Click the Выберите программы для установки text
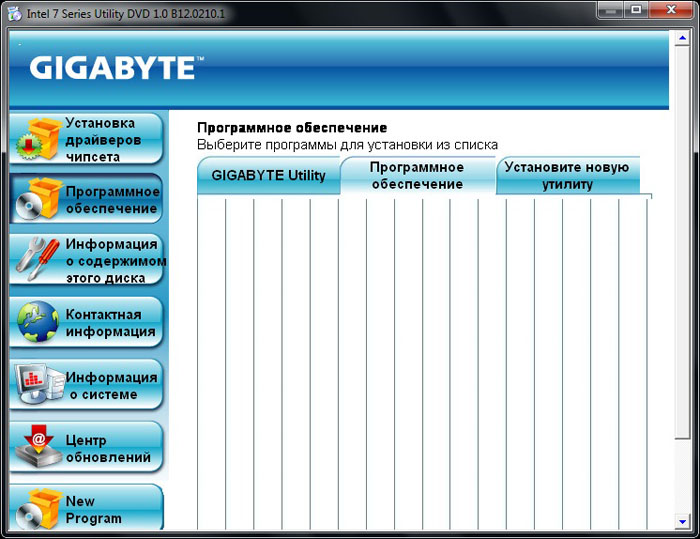The image size is (700, 539). pyautogui.click(x=347, y=145)
